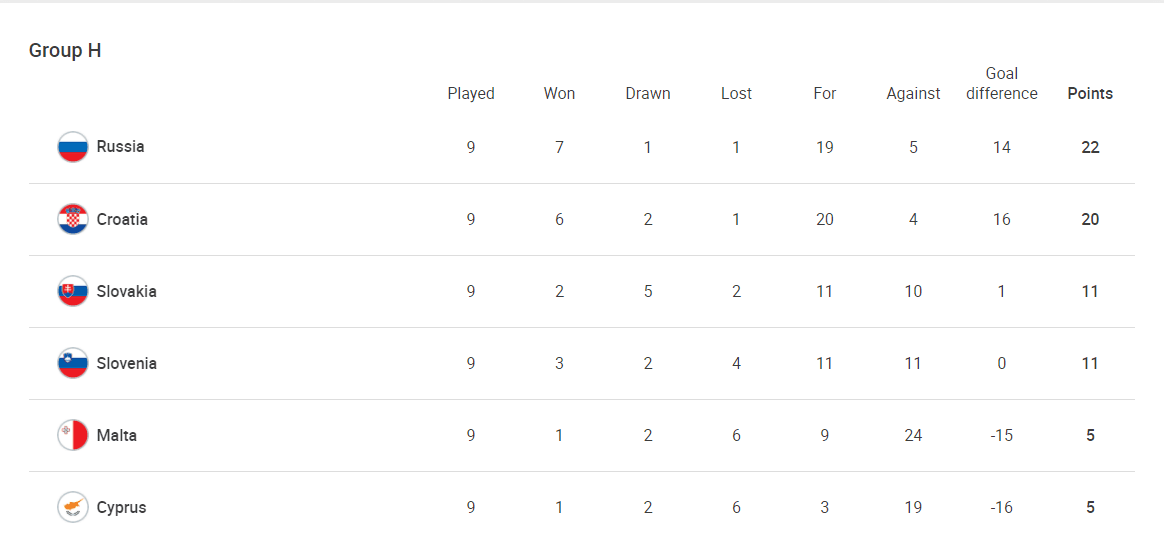
Task: Click Russia's 22 points value
Action: point(1090,147)
